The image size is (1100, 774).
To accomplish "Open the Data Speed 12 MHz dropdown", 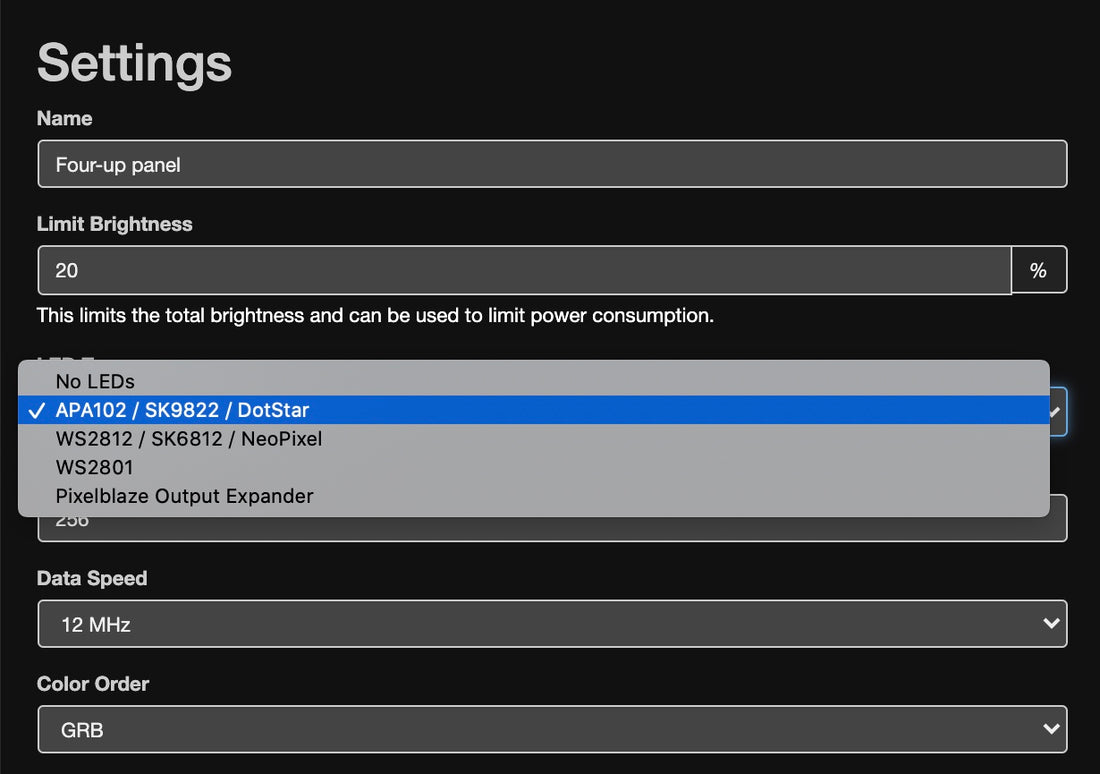I will pos(552,624).
